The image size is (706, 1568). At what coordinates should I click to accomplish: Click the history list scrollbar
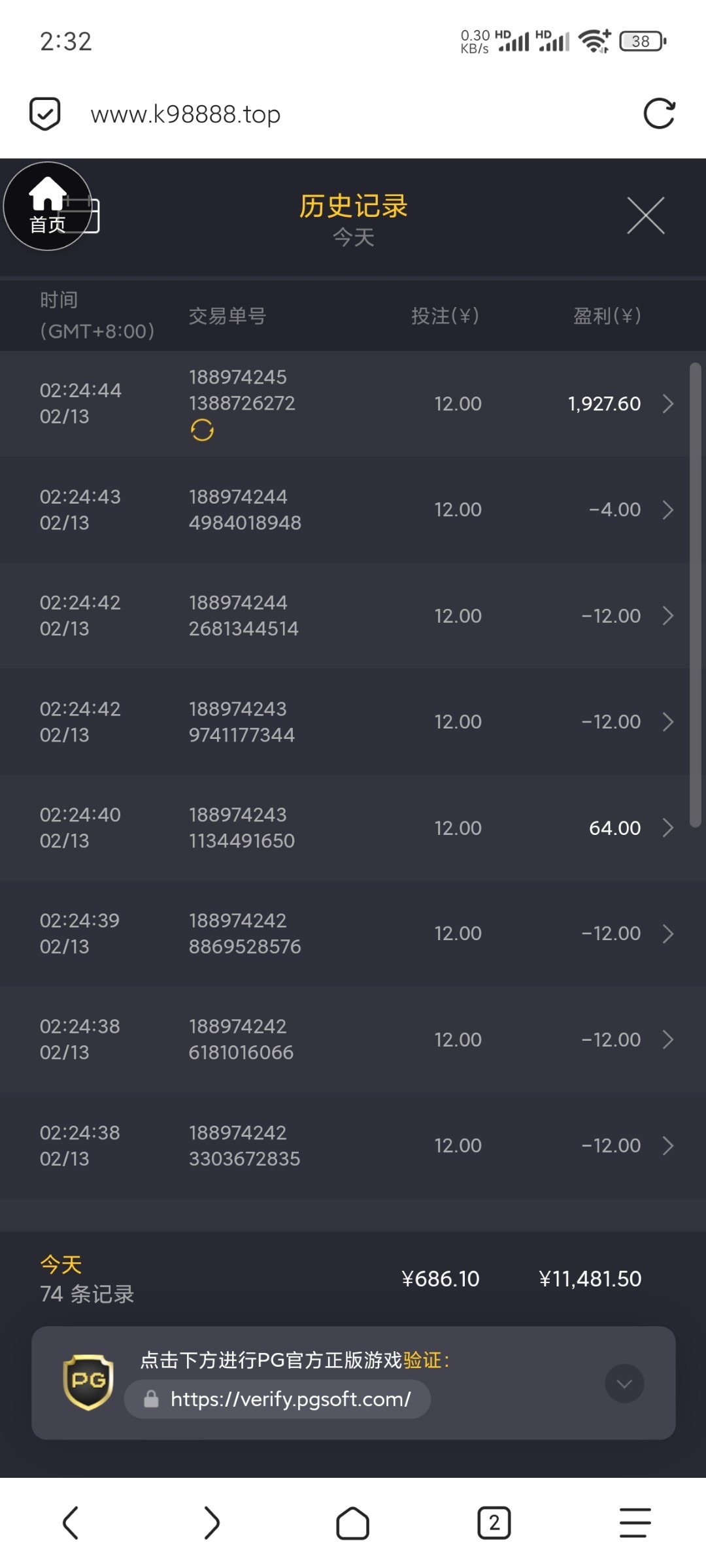696,595
